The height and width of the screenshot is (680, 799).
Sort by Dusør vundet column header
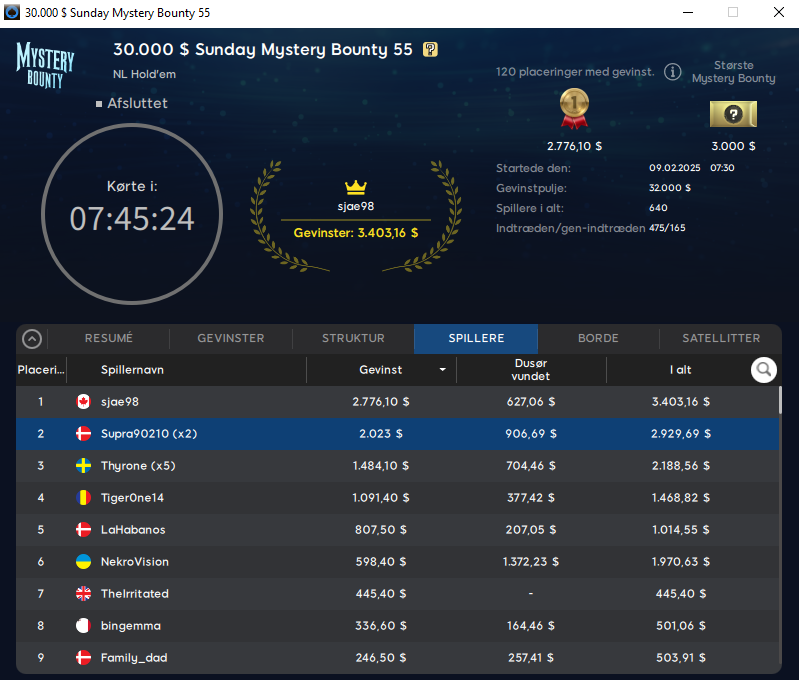coord(530,370)
